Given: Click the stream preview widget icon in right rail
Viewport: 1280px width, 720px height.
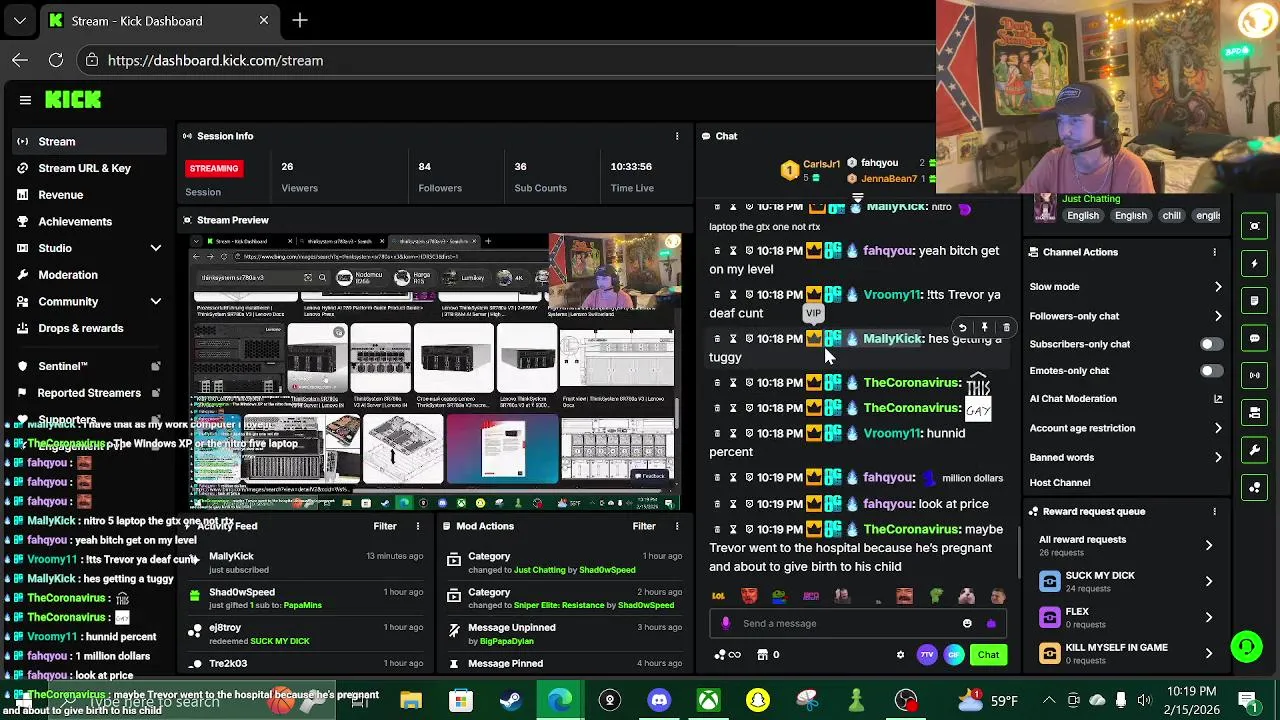Looking at the screenshot, I should [1255, 226].
